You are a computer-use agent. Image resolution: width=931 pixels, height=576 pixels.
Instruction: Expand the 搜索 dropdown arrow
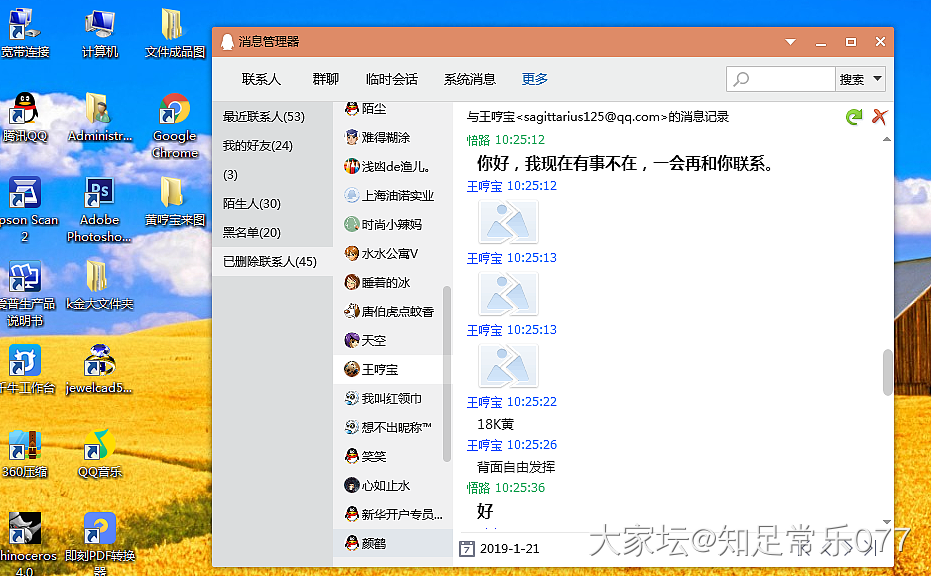(x=878, y=79)
